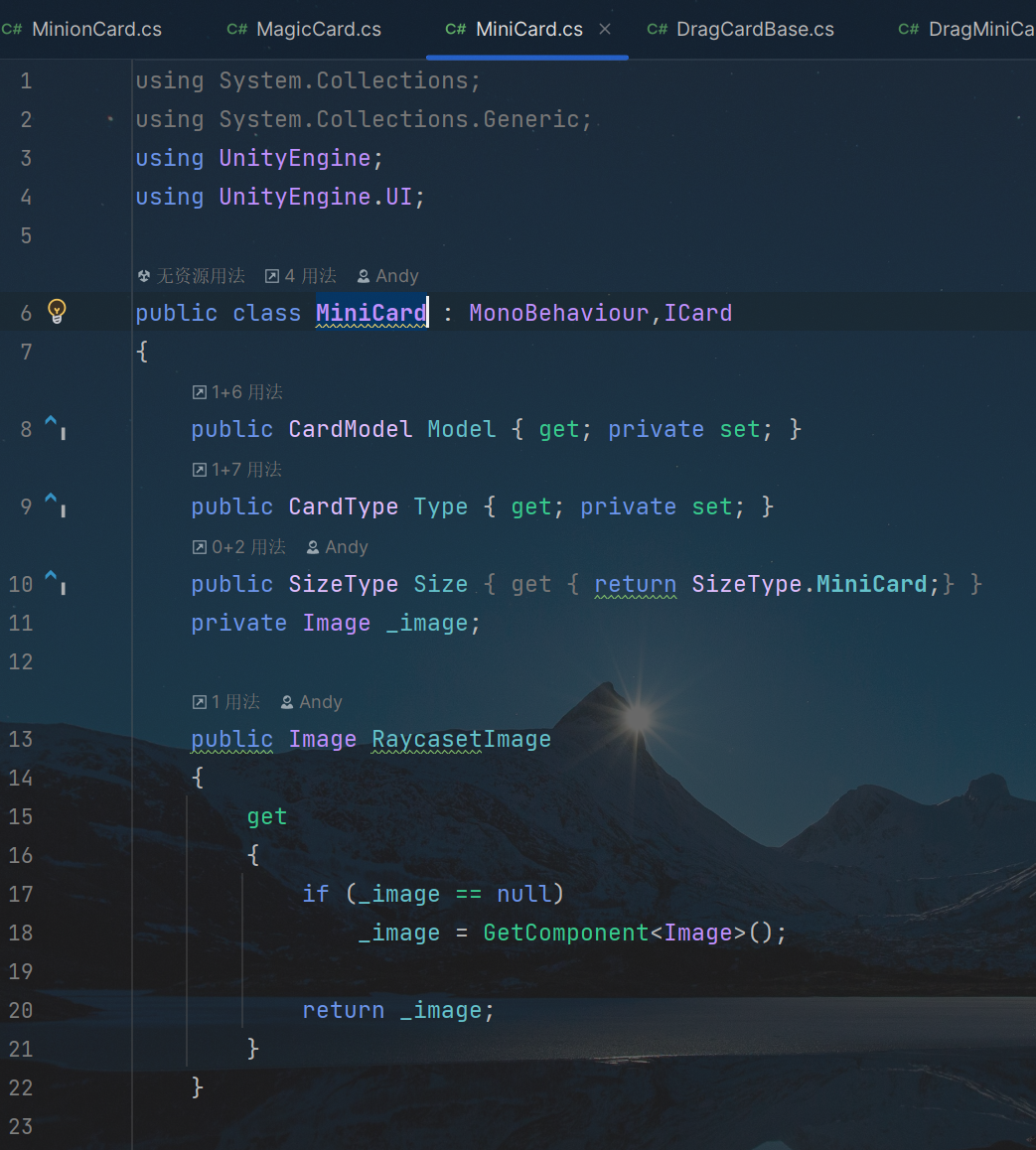The height and width of the screenshot is (1150, 1036).
Task: Click the '无资源用法' code lens hint
Action: (191, 276)
